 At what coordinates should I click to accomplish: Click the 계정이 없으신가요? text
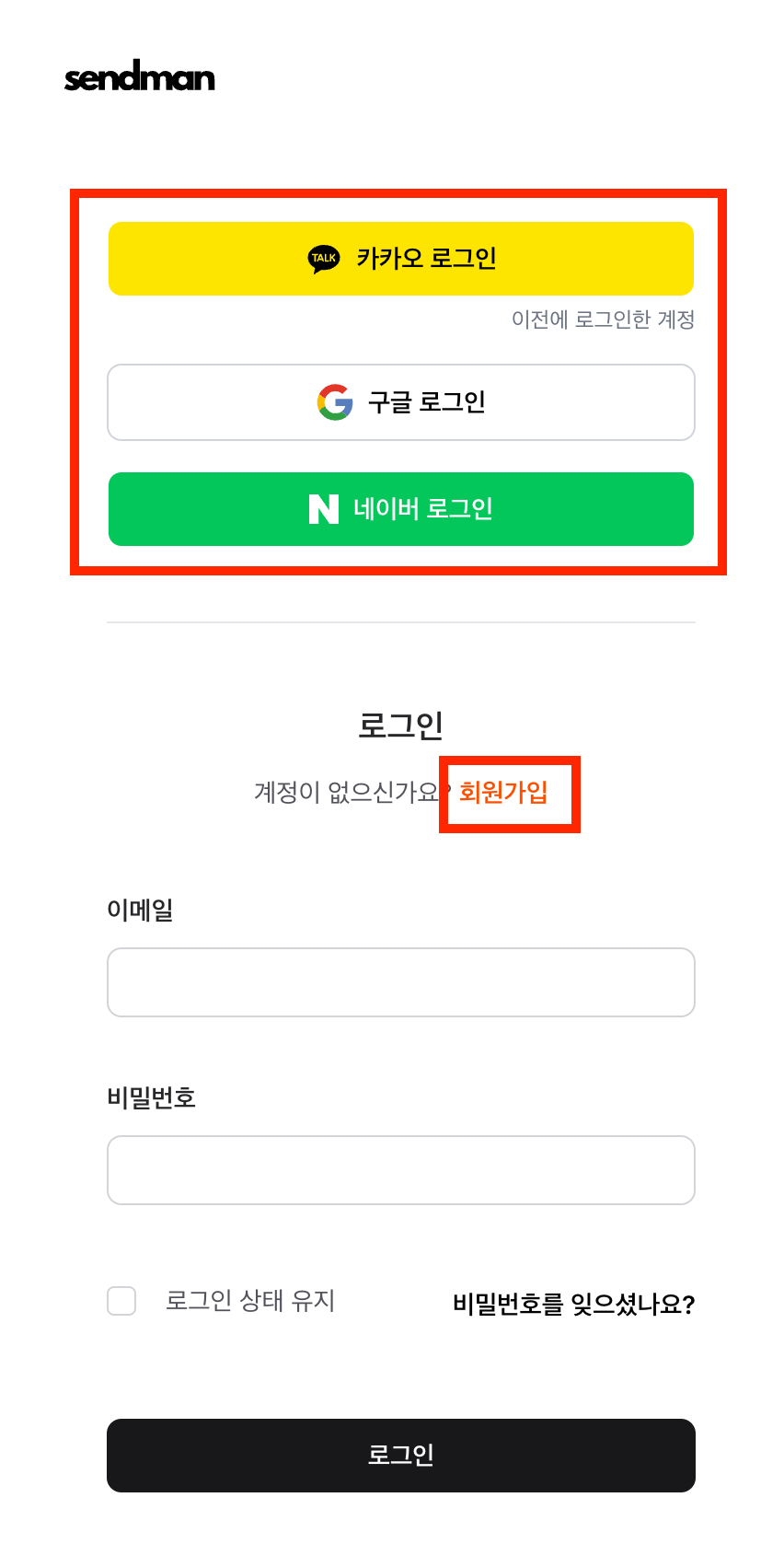347,792
